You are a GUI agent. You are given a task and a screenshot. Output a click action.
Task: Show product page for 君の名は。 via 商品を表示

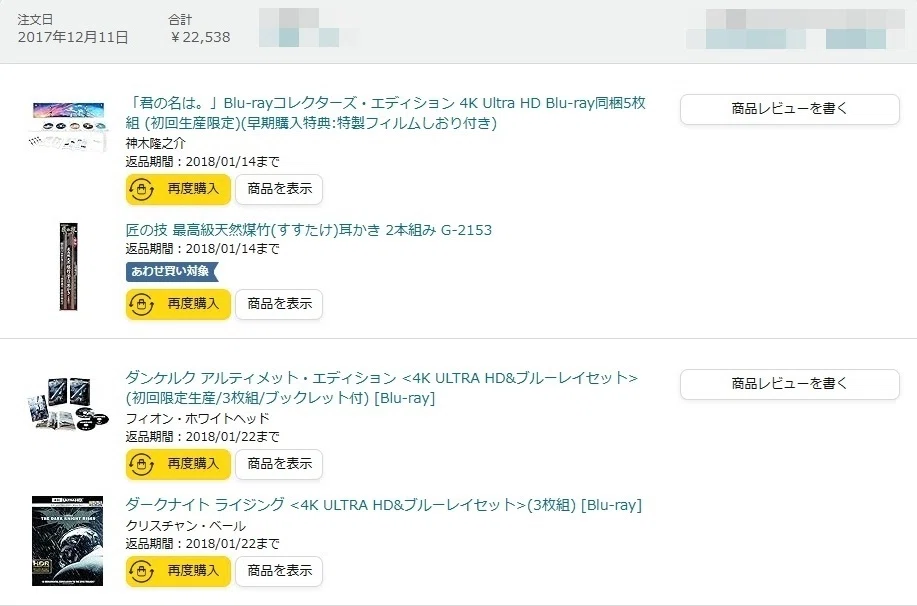279,190
